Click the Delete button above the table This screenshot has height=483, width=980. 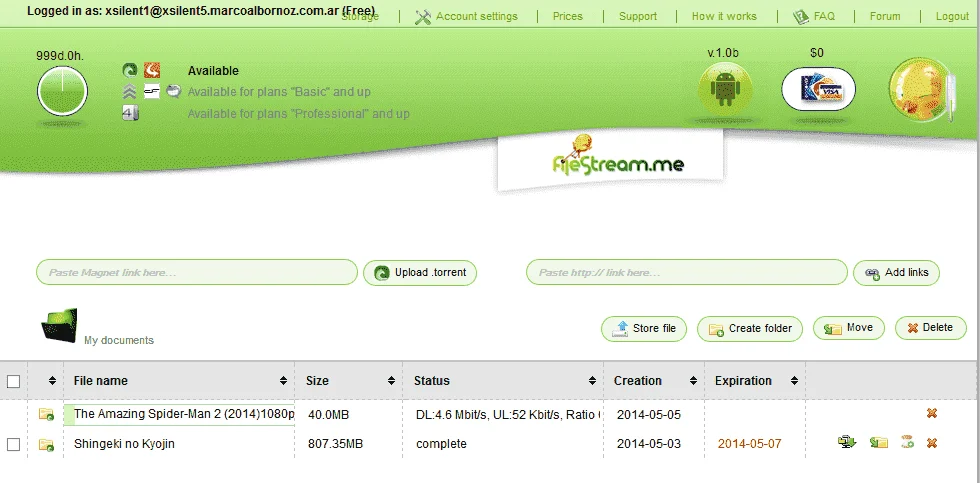coord(931,328)
